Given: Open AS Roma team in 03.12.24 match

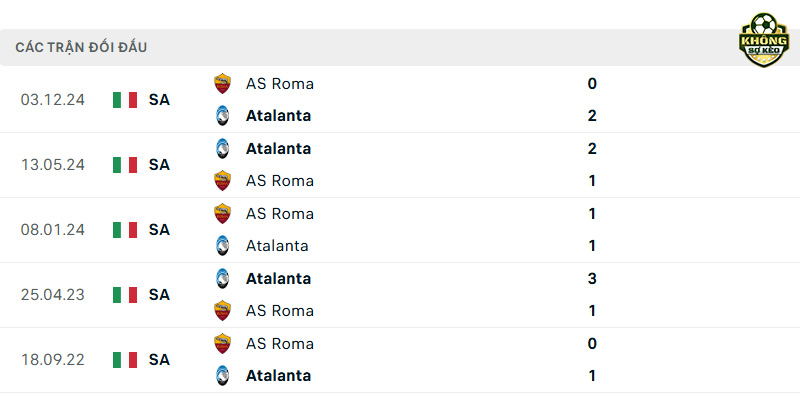Looking at the screenshot, I should [280, 84].
